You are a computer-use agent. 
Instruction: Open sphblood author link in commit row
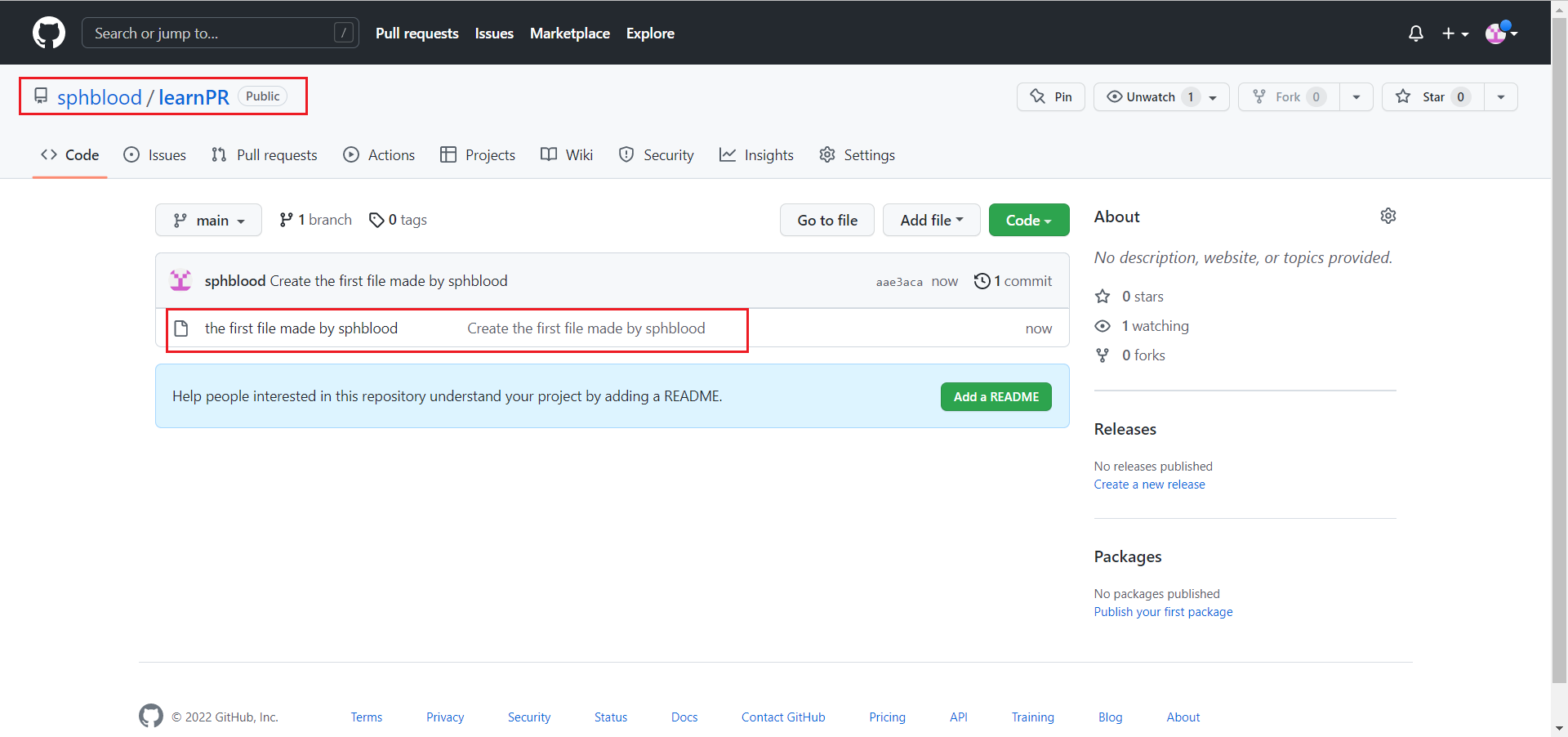(x=235, y=280)
